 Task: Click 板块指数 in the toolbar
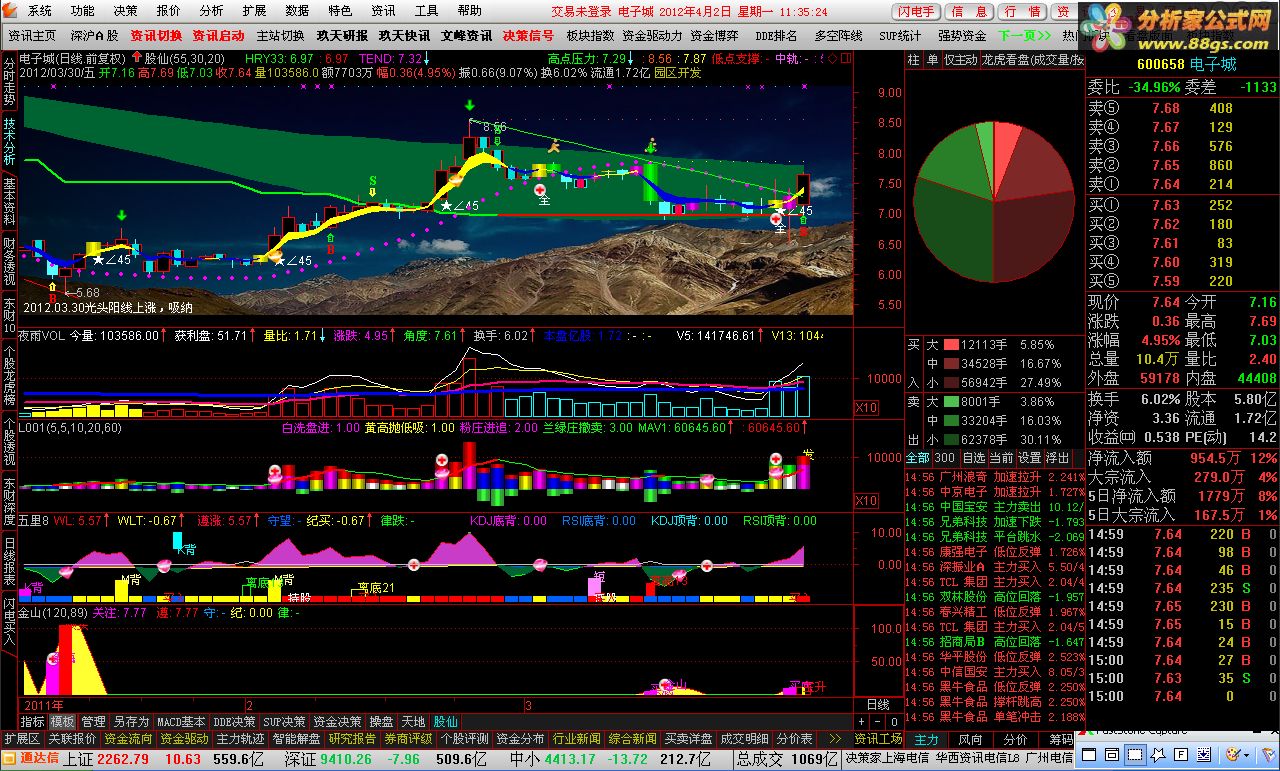[x=590, y=36]
